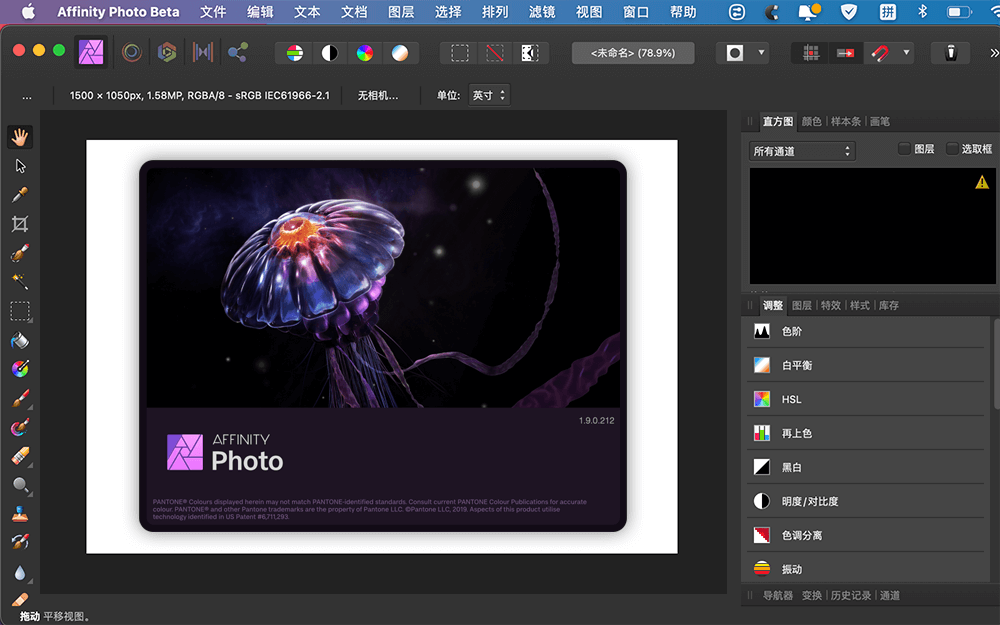Select the Flood Fill bucket tool
The height and width of the screenshot is (625, 1000).
[x=20, y=340]
